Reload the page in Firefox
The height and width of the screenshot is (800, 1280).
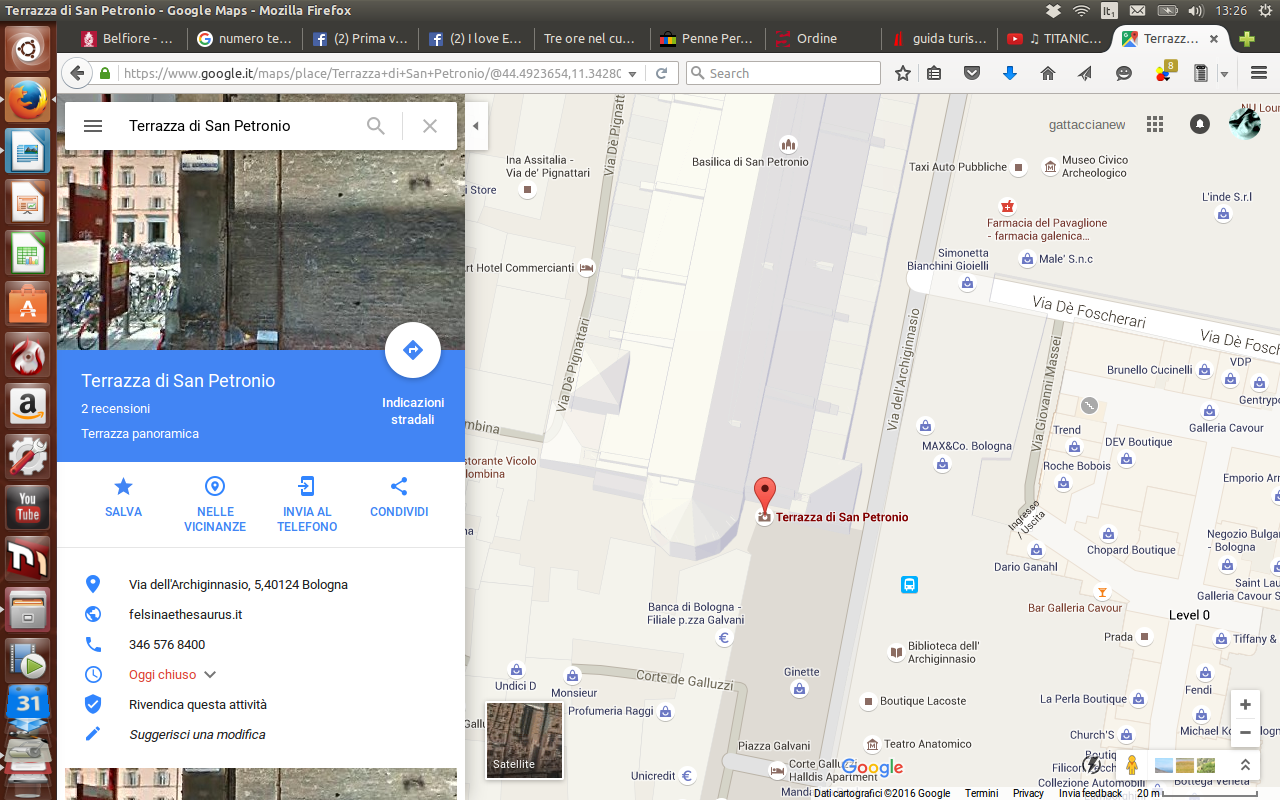pos(661,74)
